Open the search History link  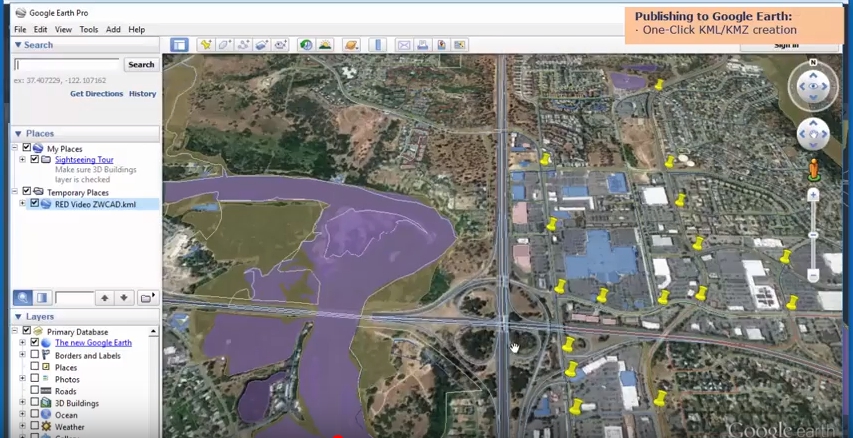143,94
